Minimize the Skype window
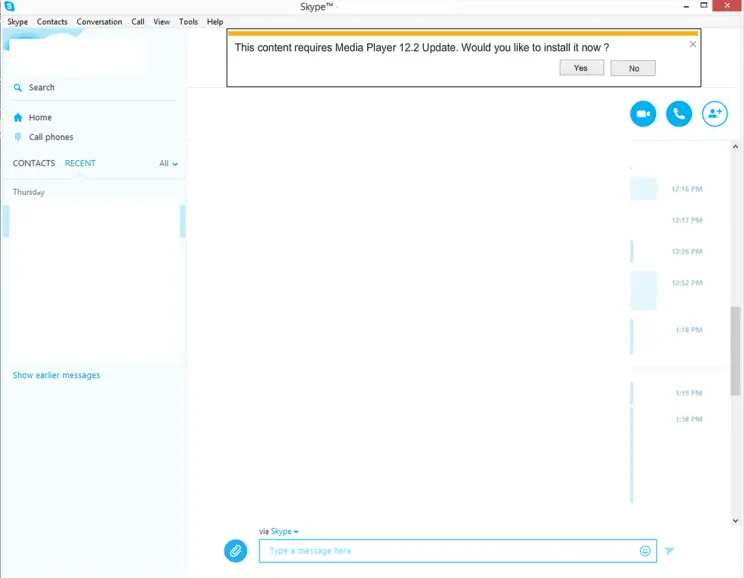 coord(686,6)
